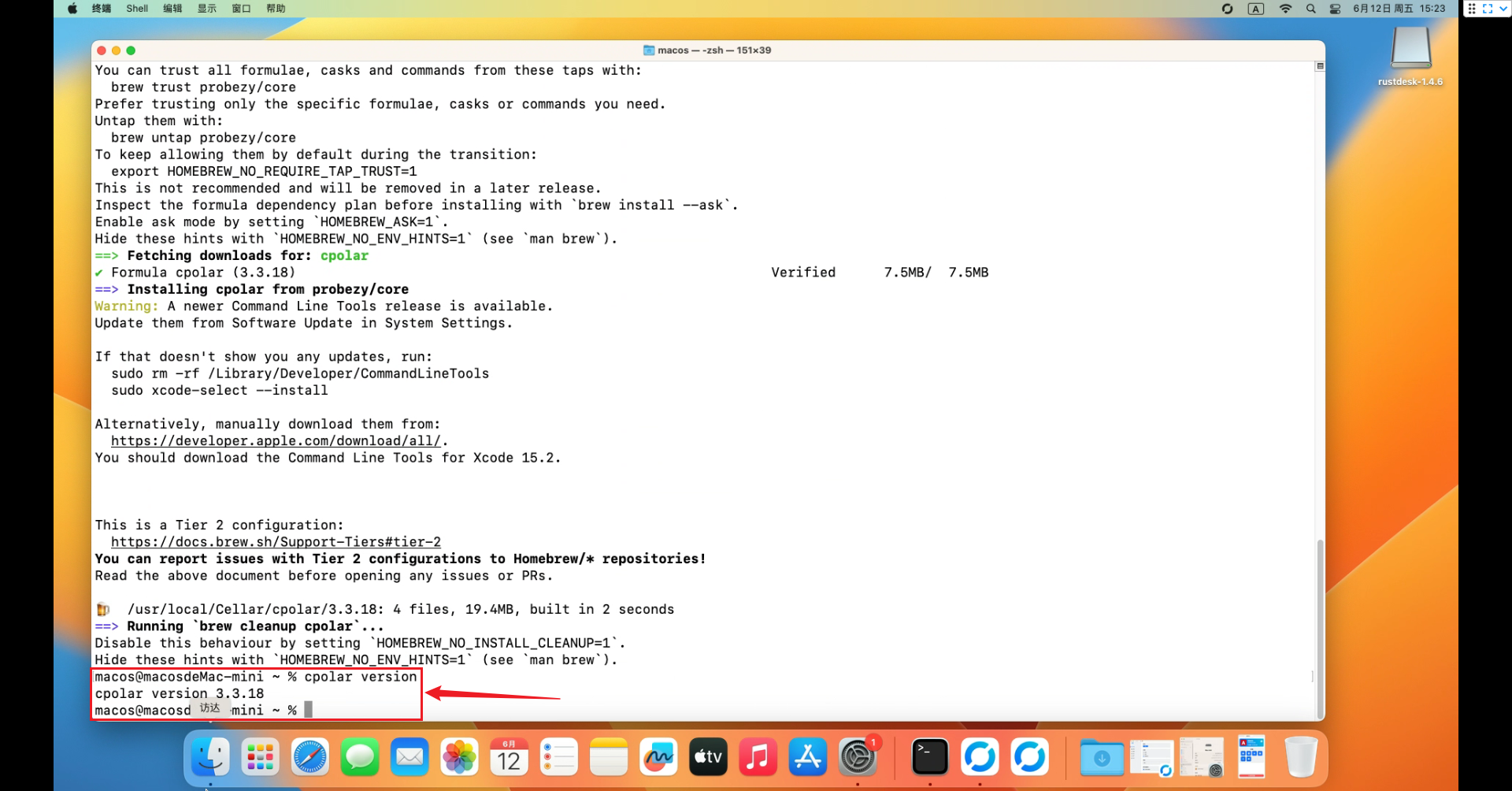Click the input source 'A' indicator
The image size is (1512, 791).
[1256, 9]
